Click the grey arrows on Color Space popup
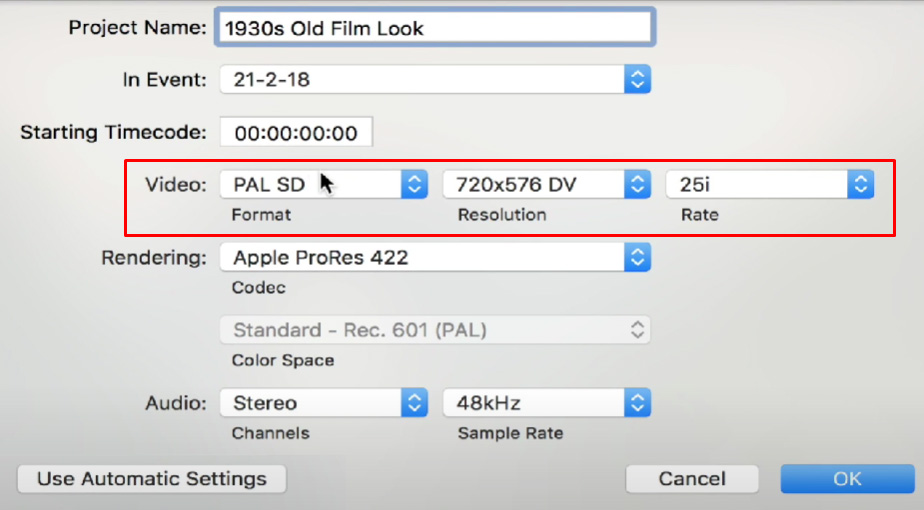This screenshot has height=510, width=924. pyautogui.click(x=637, y=330)
